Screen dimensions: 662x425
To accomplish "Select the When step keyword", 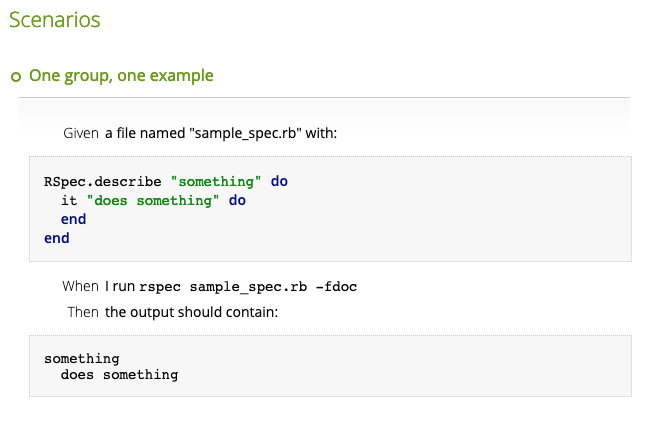I will point(80,286).
